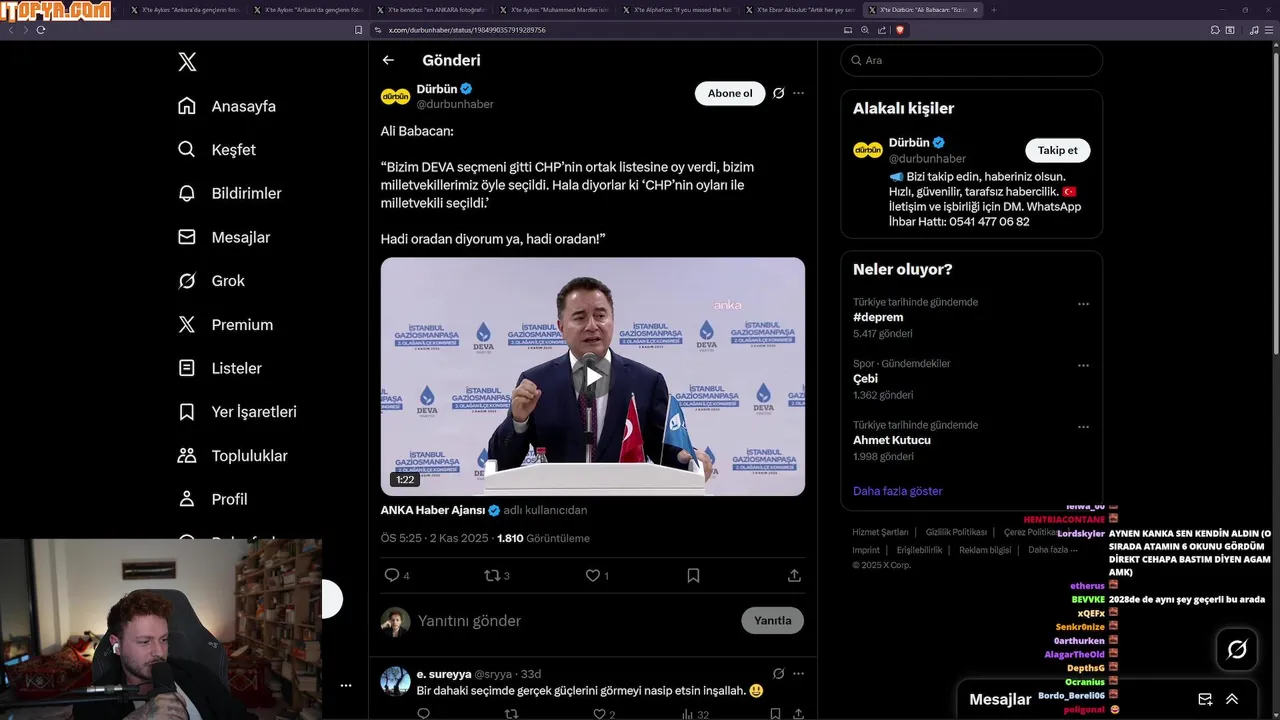The width and height of the screenshot is (1280, 720).
Task: Open Reklam bilgisi footer link
Action: pyautogui.click(x=985, y=550)
